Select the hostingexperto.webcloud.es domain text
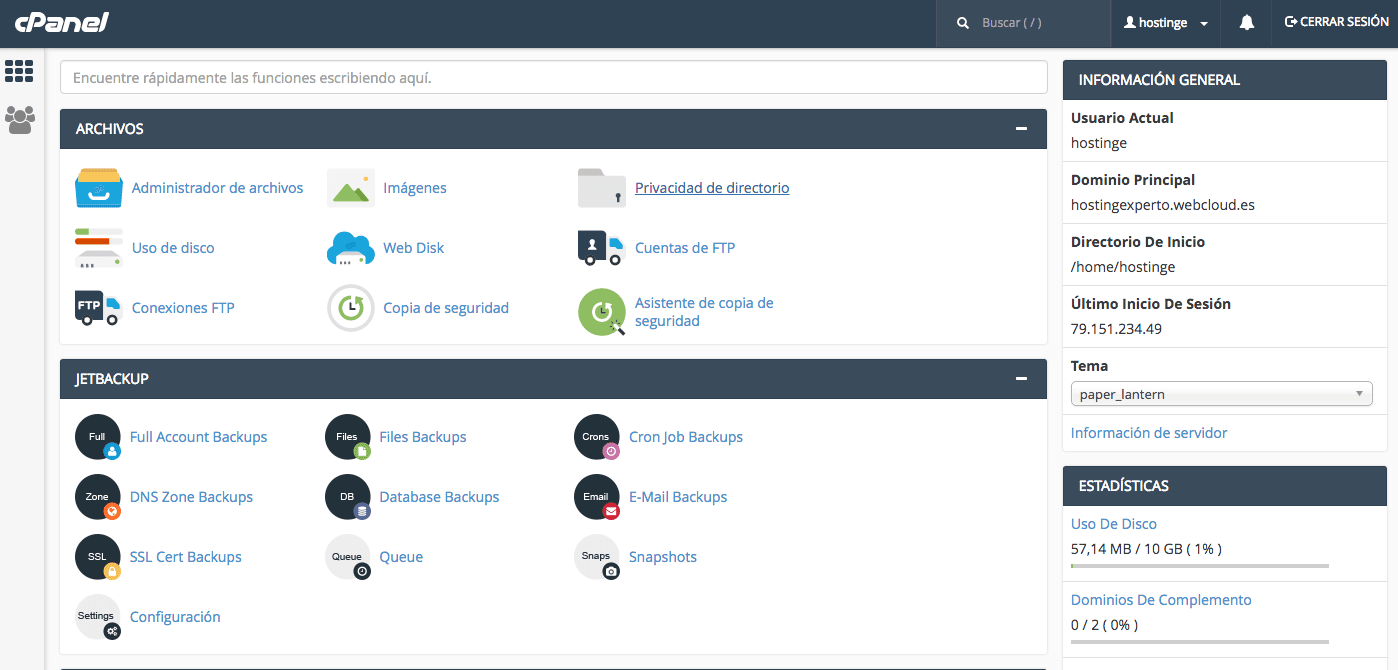This screenshot has height=670, width=1398. (1162, 205)
